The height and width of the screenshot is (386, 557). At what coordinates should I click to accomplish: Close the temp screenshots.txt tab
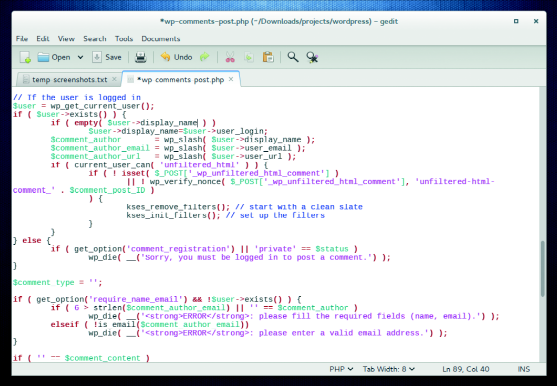[114, 79]
